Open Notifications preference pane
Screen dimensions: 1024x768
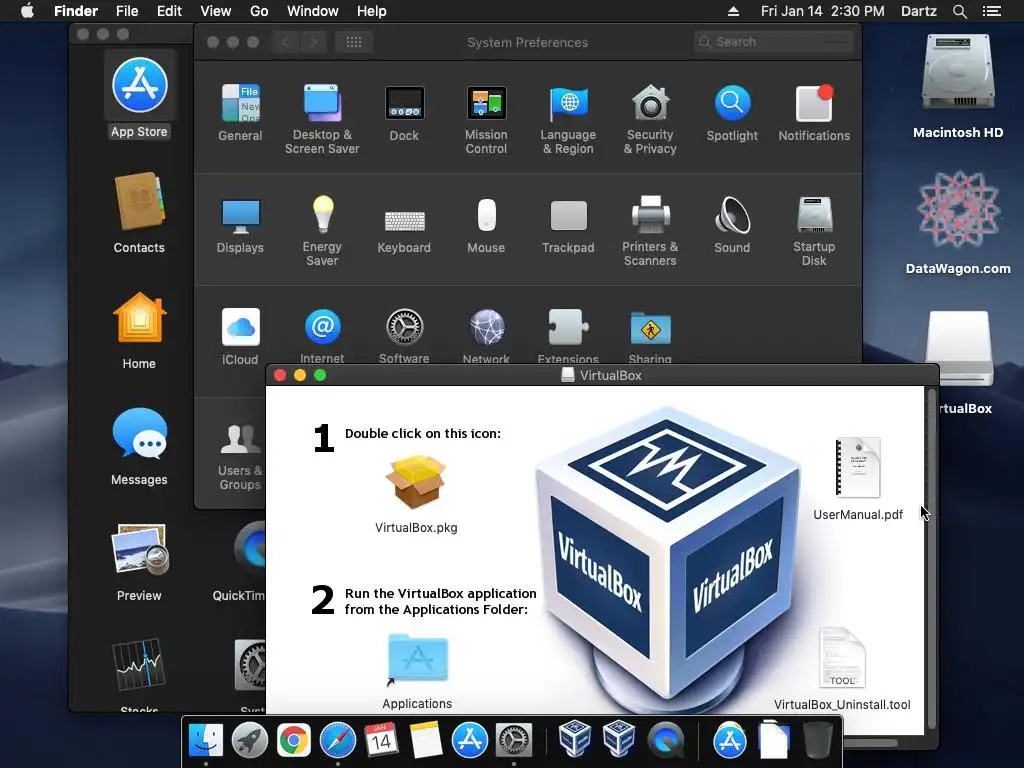pyautogui.click(x=814, y=113)
